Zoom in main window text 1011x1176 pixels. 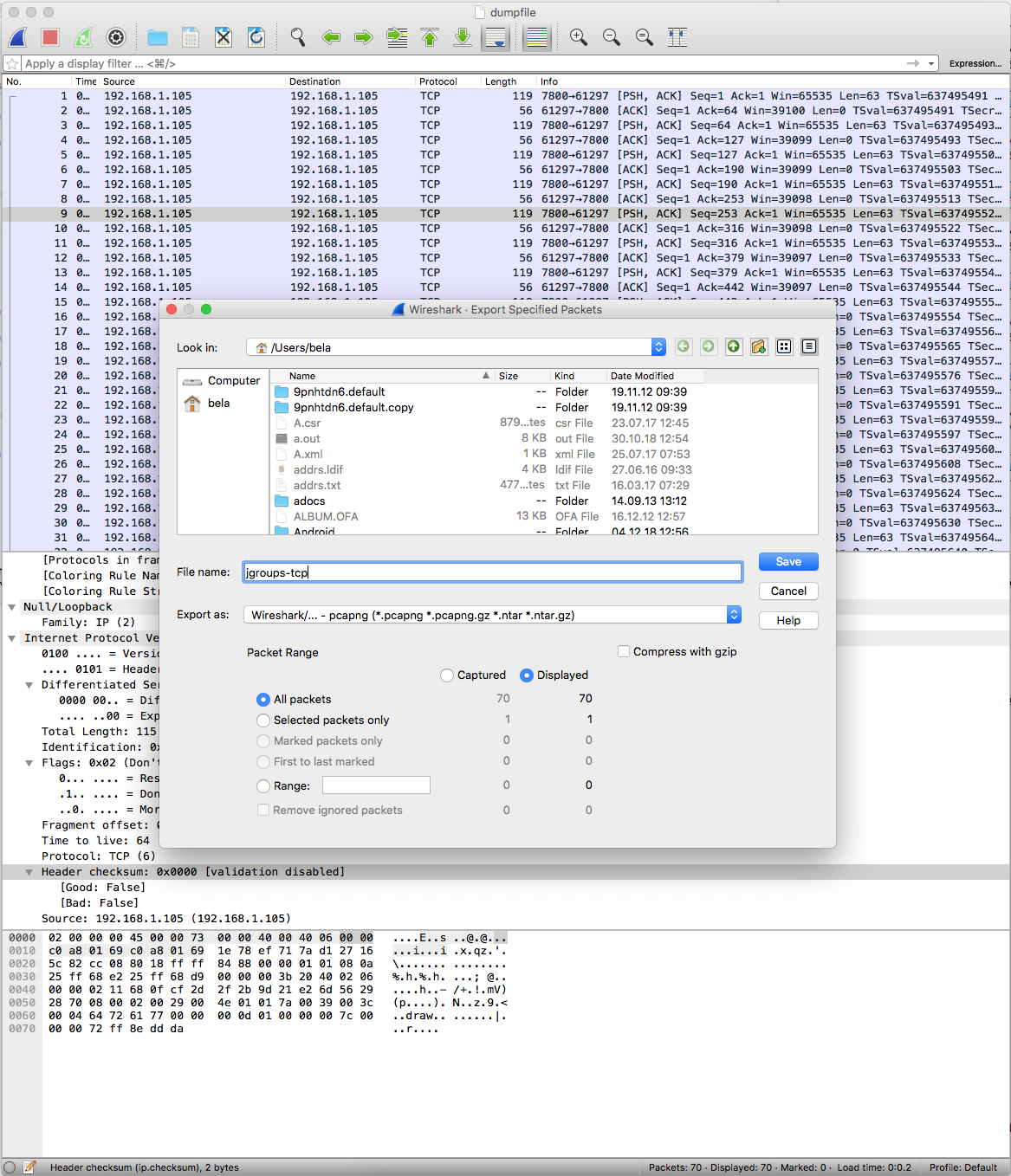coord(579,37)
